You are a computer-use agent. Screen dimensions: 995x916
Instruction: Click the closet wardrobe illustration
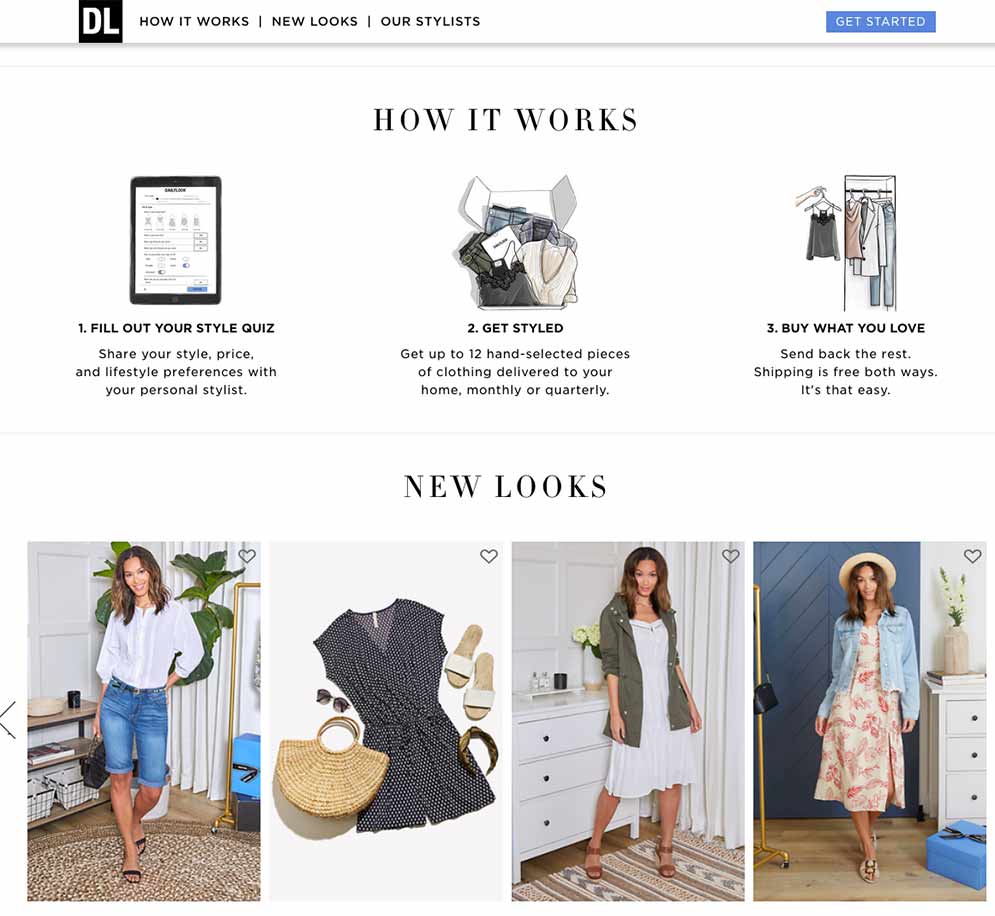848,242
